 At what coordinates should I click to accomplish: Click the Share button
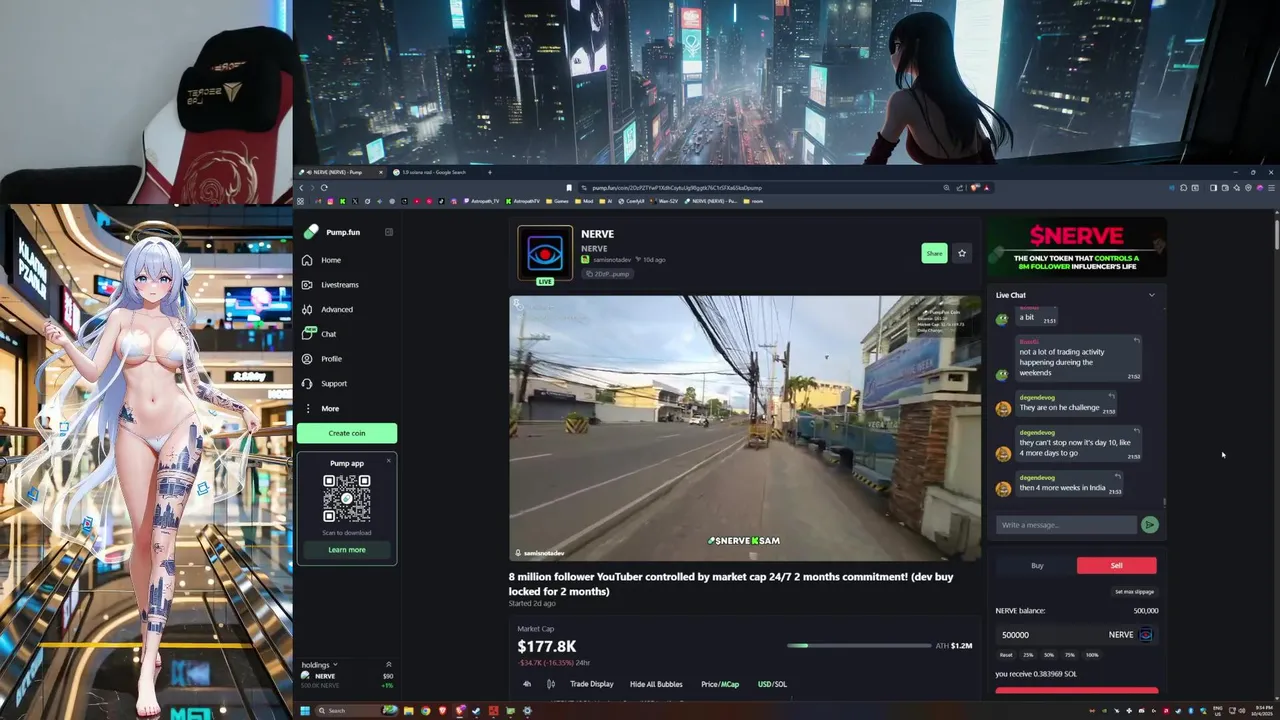(x=934, y=253)
